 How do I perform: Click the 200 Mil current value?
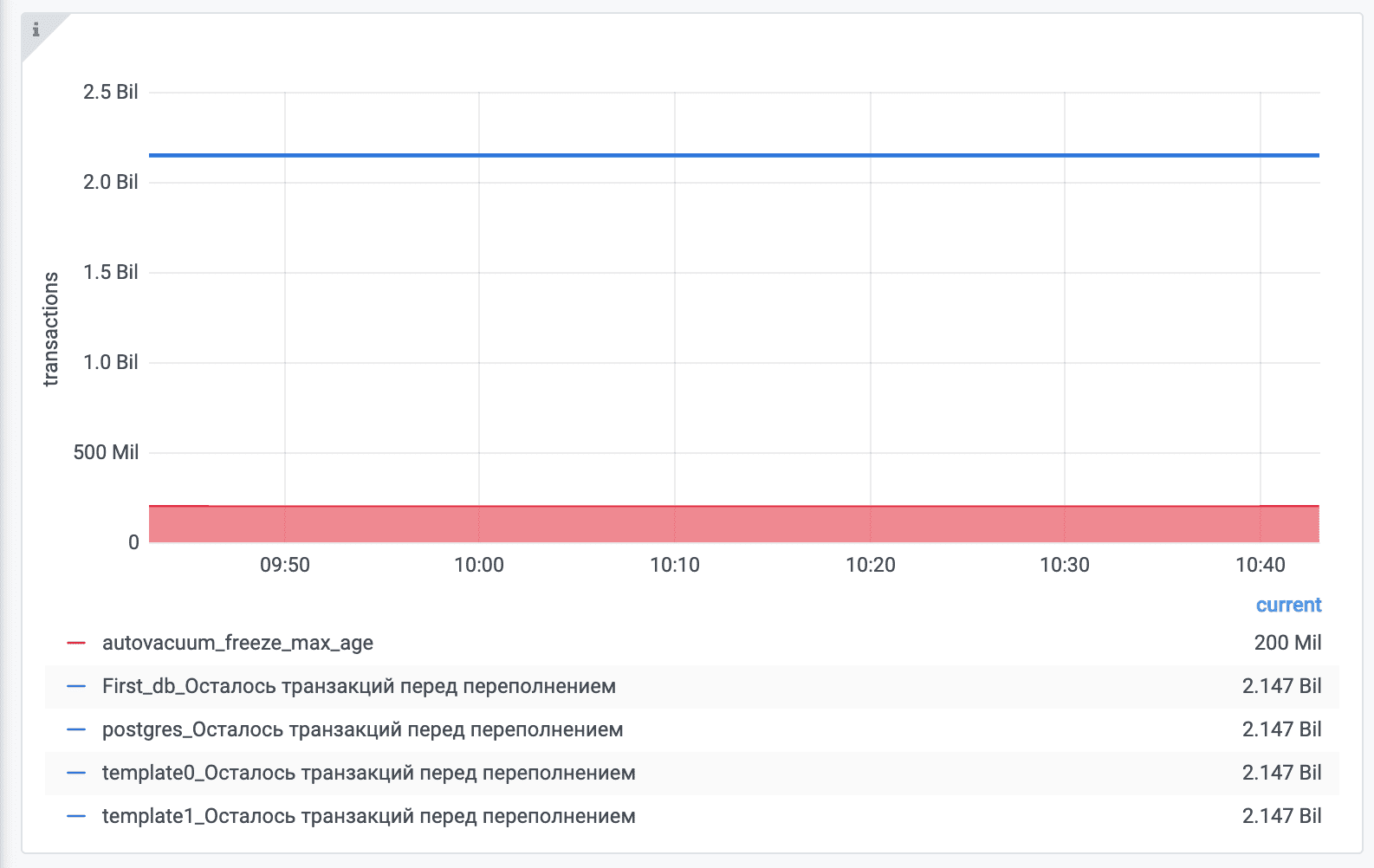[1287, 643]
